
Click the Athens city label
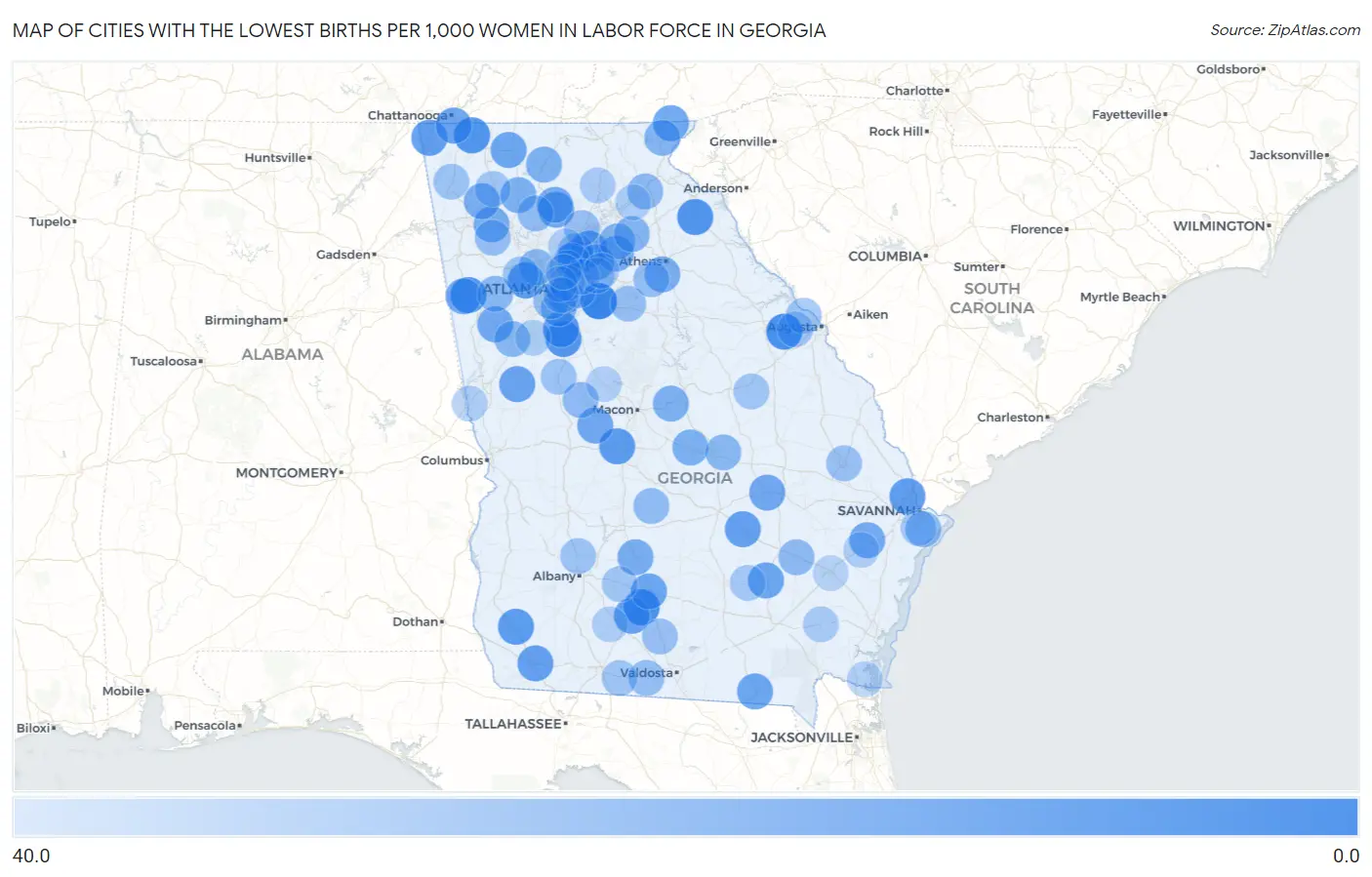(x=640, y=261)
